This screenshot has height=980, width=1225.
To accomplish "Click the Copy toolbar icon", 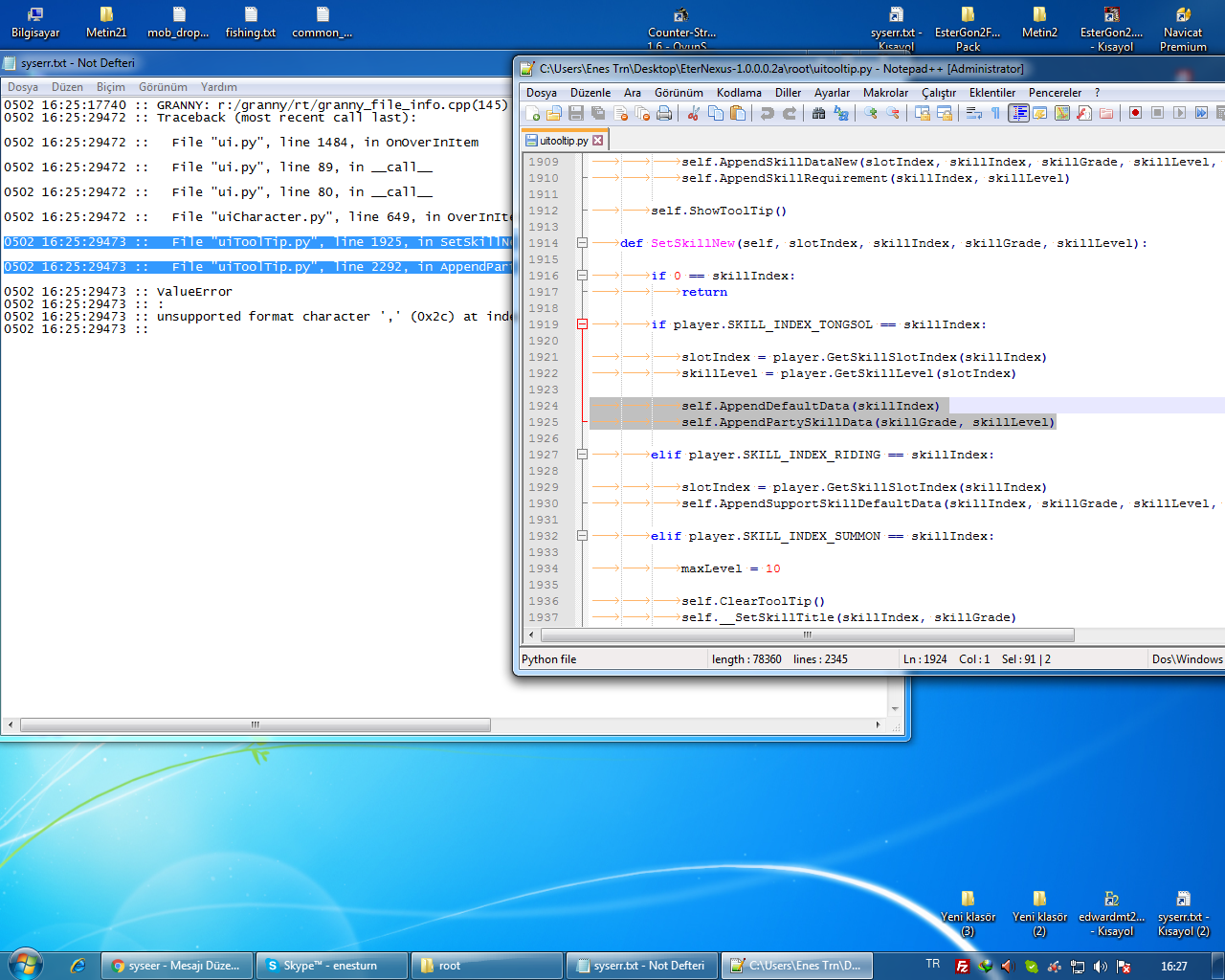I will (715, 113).
